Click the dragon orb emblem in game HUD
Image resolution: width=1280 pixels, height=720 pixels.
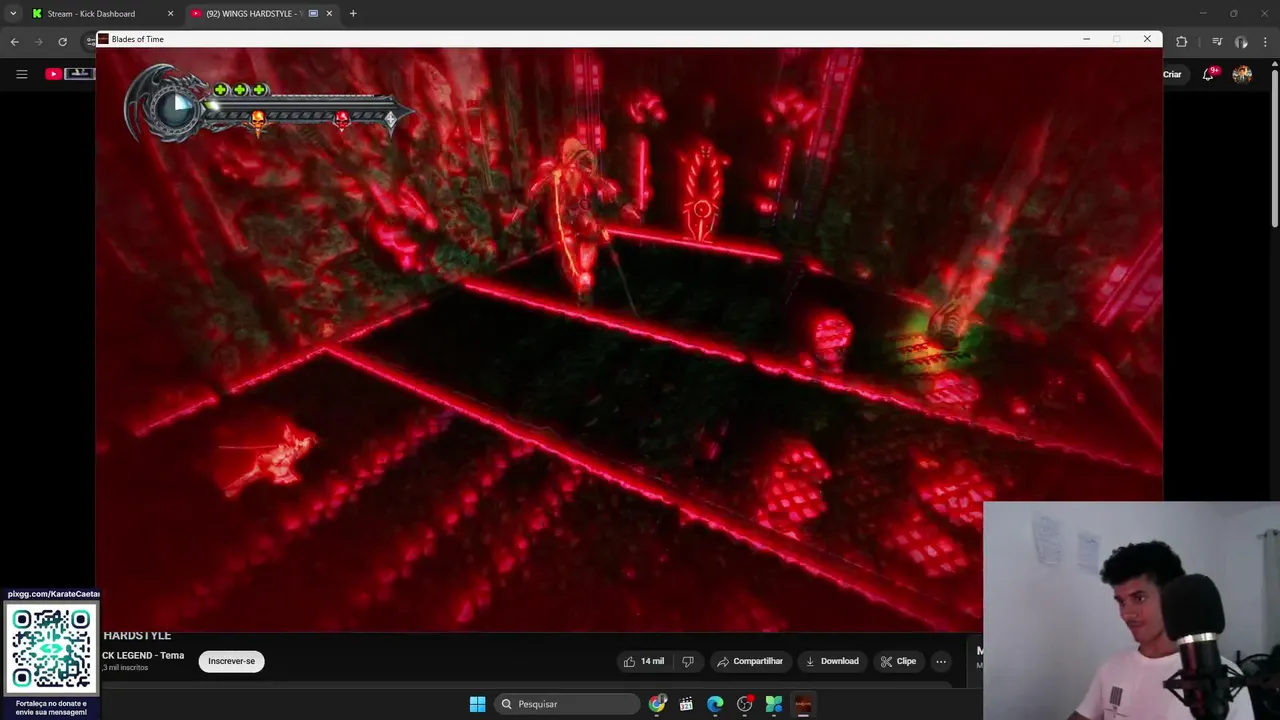172,104
